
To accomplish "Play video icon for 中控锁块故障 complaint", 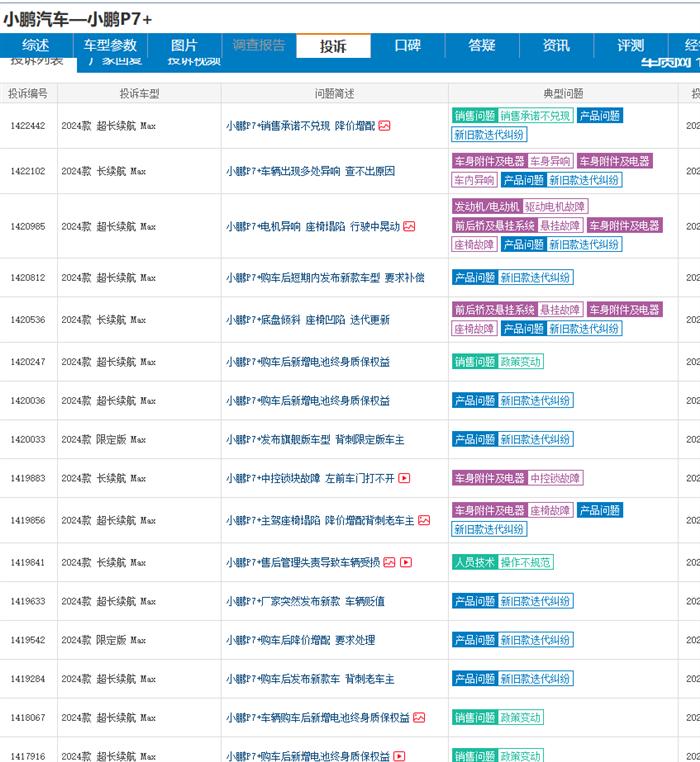I will coord(404,478).
